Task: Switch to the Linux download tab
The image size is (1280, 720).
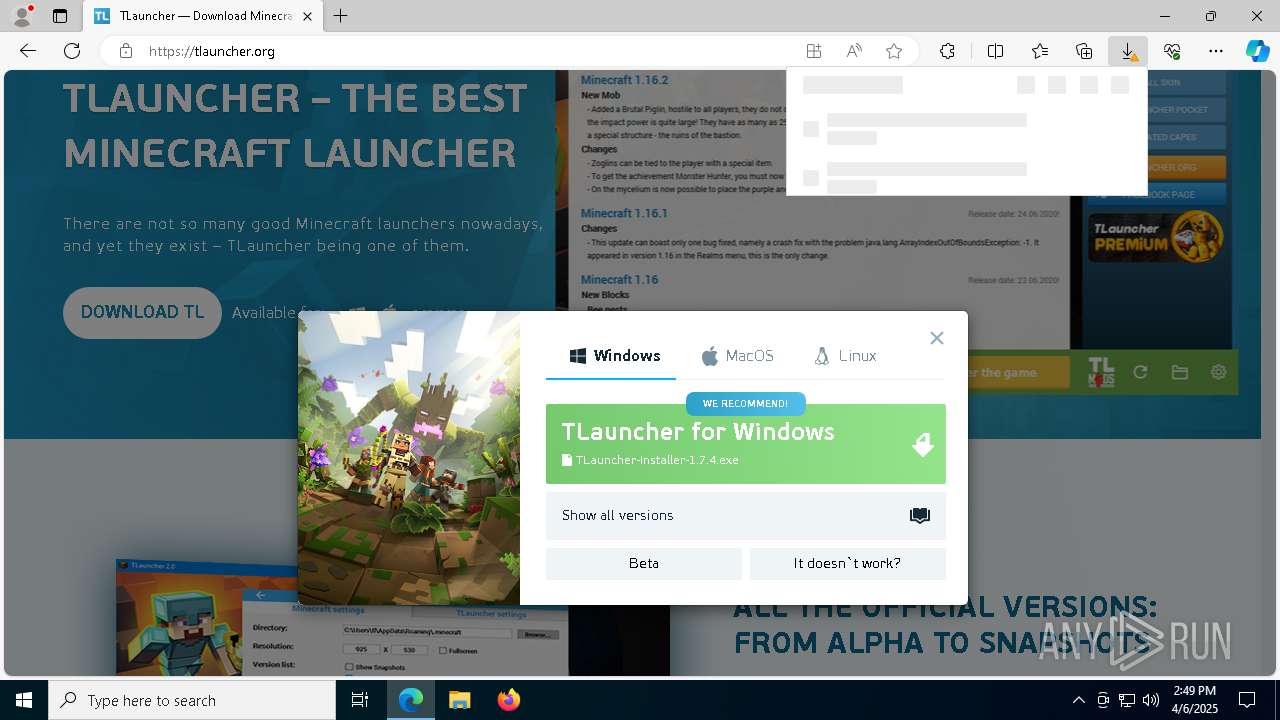Action: click(x=846, y=356)
